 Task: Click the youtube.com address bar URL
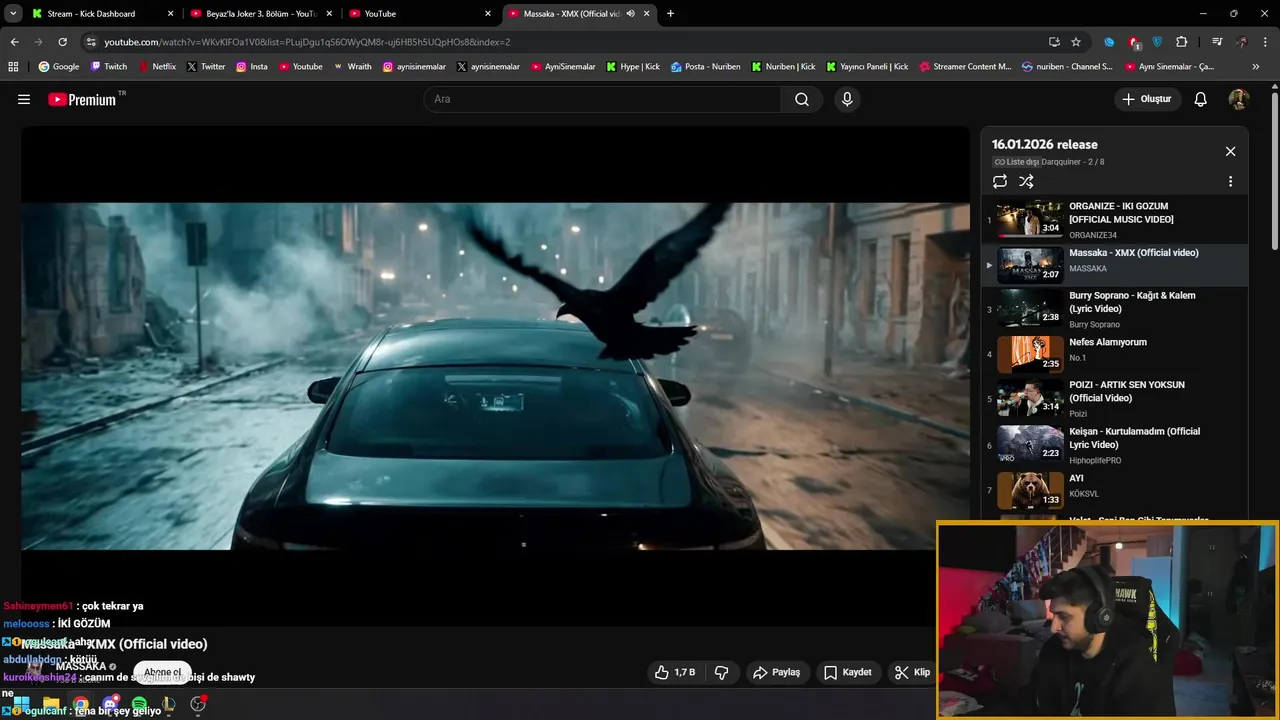307,42
